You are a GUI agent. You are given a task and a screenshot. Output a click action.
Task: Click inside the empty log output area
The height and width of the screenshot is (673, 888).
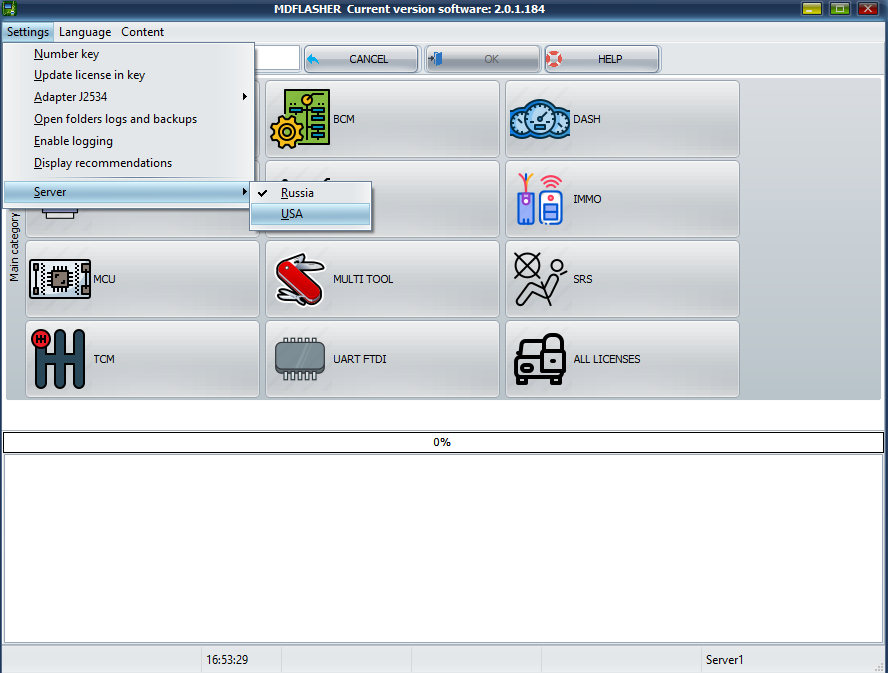pyautogui.click(x=443, y=548)
